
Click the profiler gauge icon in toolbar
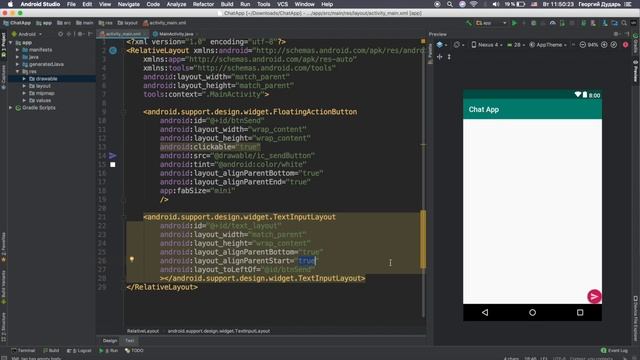[x=553, y=23]
